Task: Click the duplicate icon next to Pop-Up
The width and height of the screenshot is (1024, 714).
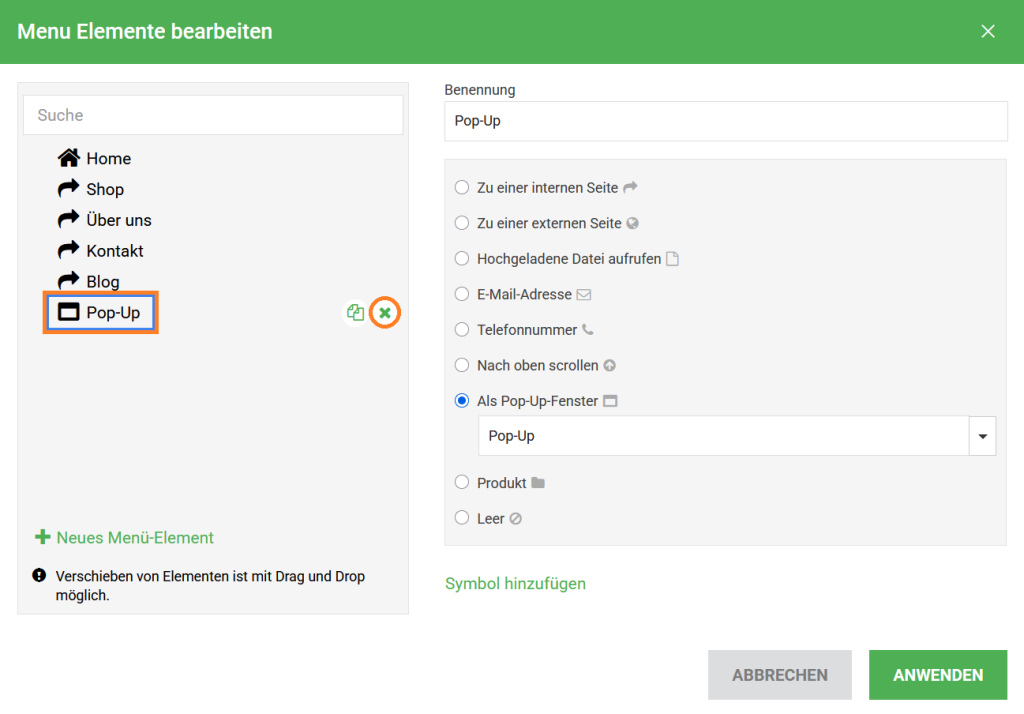Action: 355,313
